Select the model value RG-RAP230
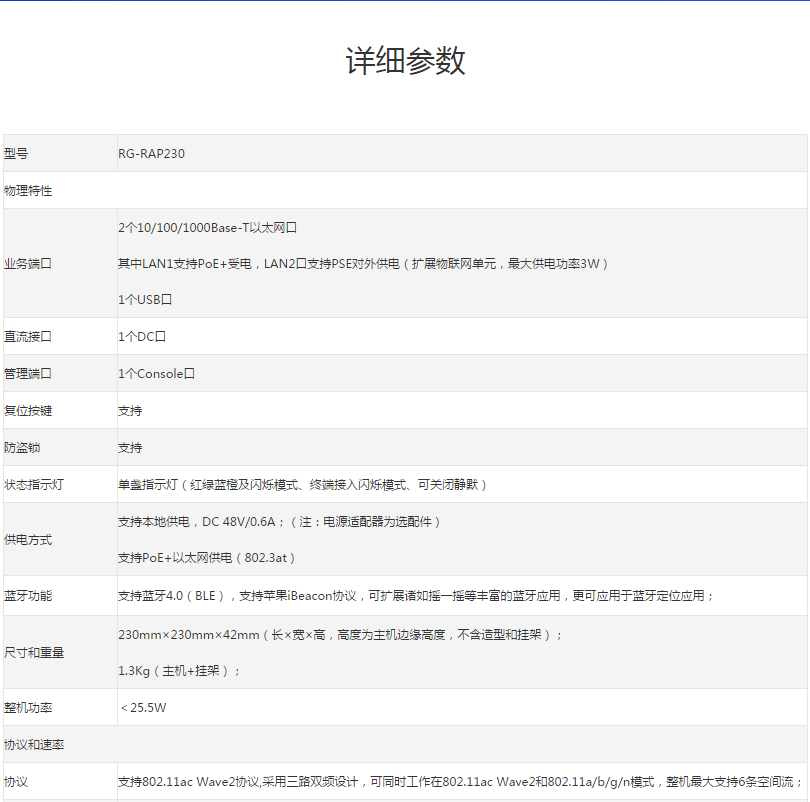 pos(151,154)
